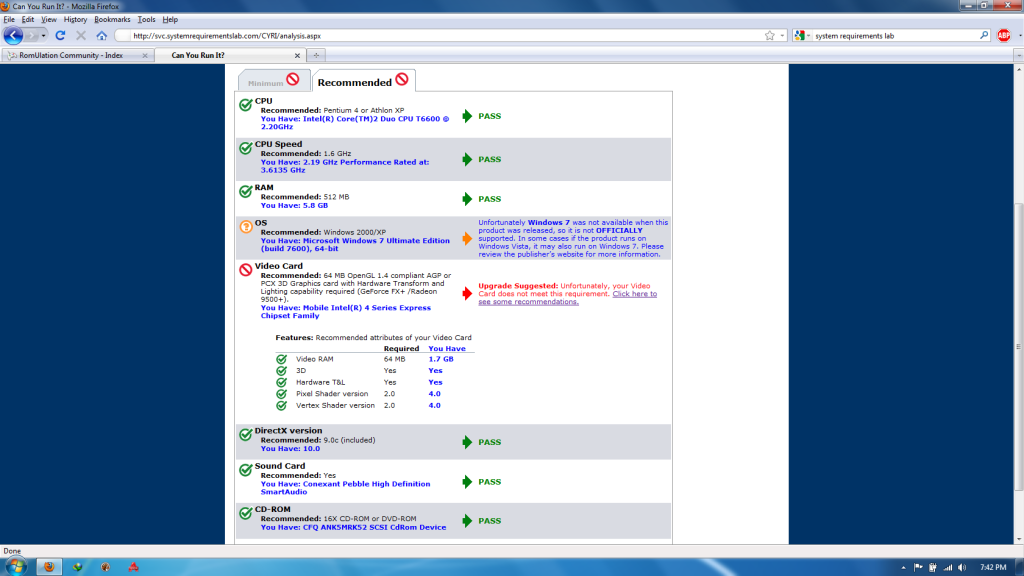Open the History menu
1024x576 pixels.
75,20
